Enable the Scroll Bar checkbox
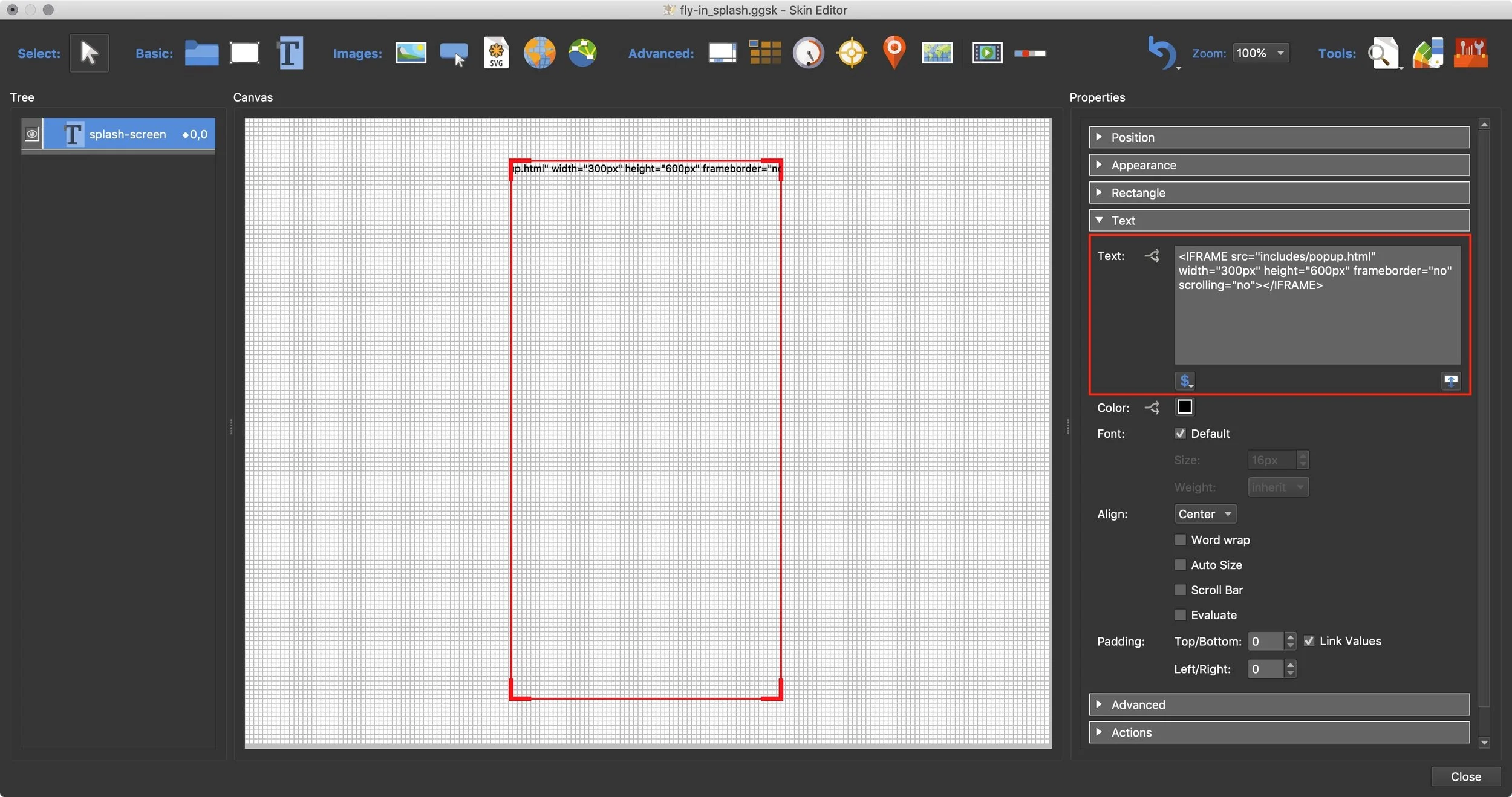This screenshot has width=1512, height=797. point(1180,590)
